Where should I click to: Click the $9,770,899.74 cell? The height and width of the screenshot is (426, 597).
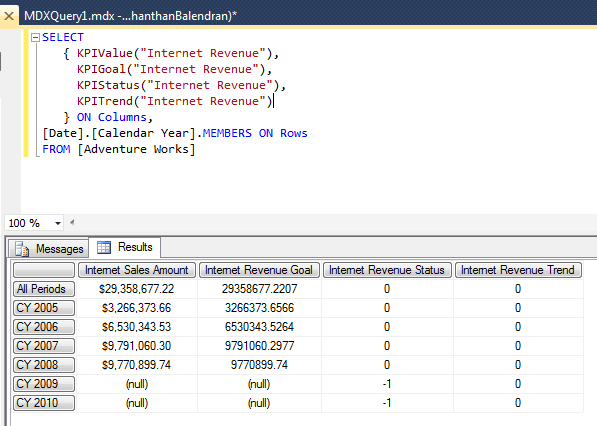pos(137,365)
